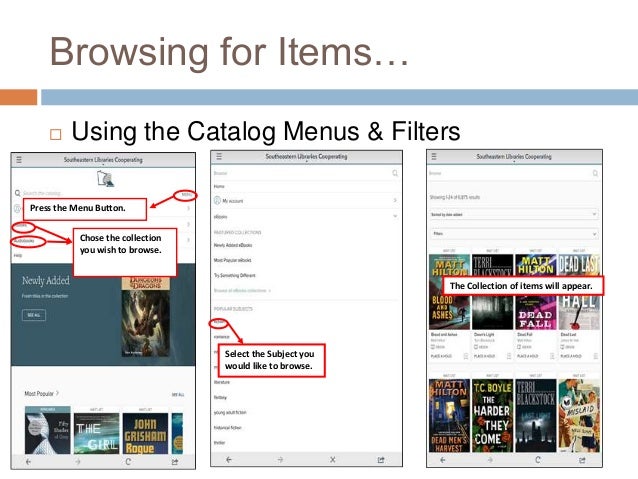The image size is (638, 479).
Task: Select the thriller subject
Action: pos(219,442)
